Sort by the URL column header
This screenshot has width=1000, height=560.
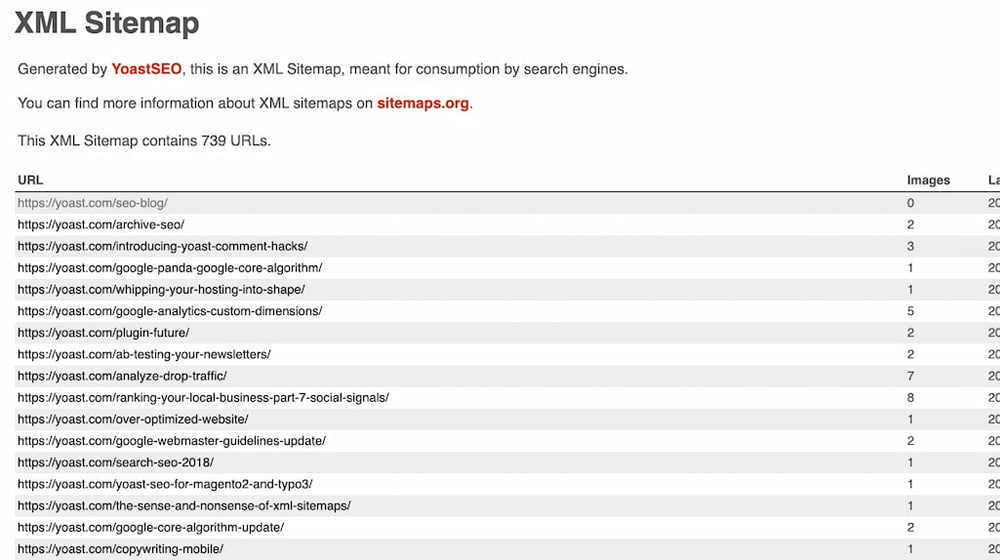tap(31, 181)
